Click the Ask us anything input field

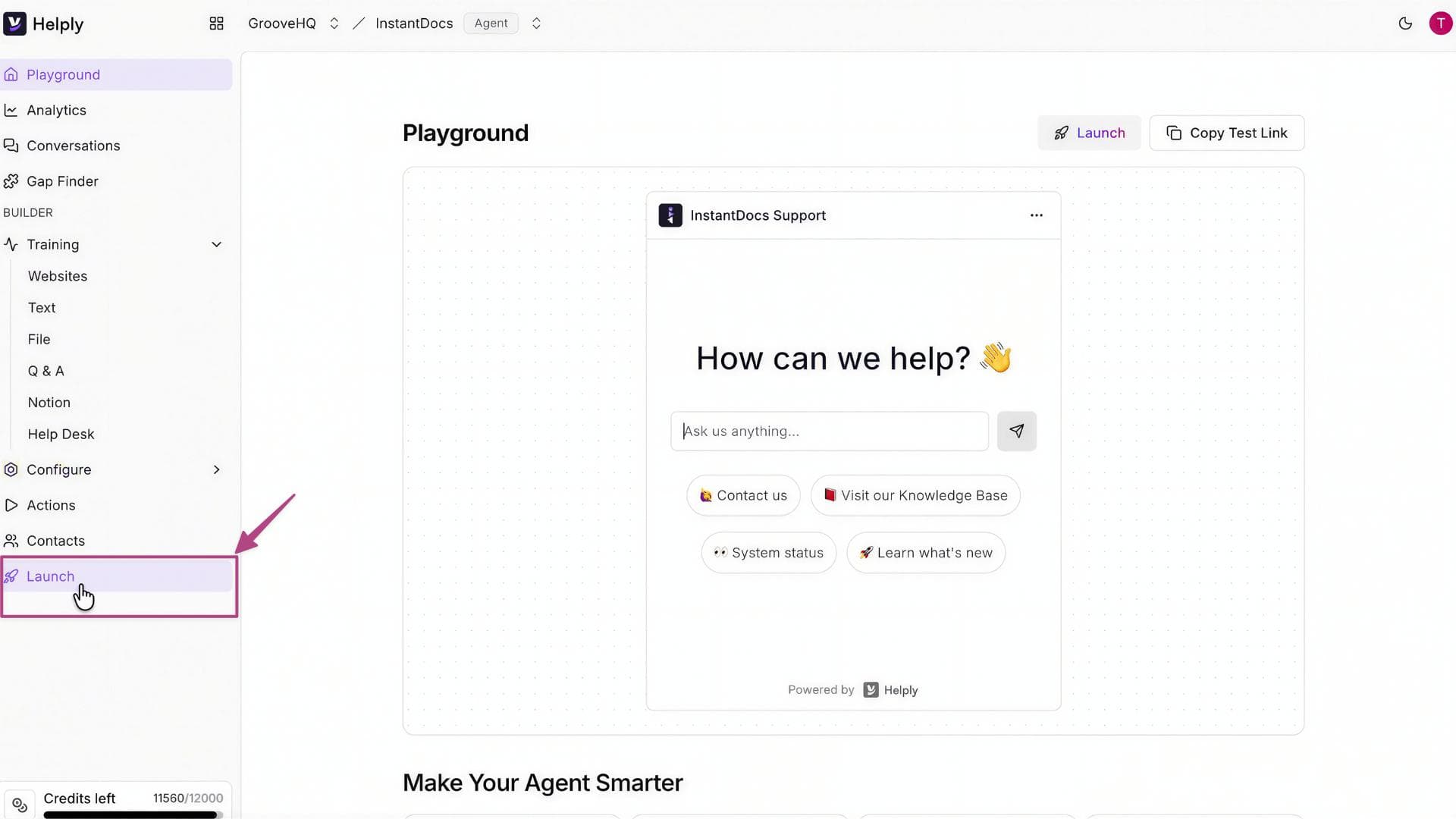(x=829, y=431)
